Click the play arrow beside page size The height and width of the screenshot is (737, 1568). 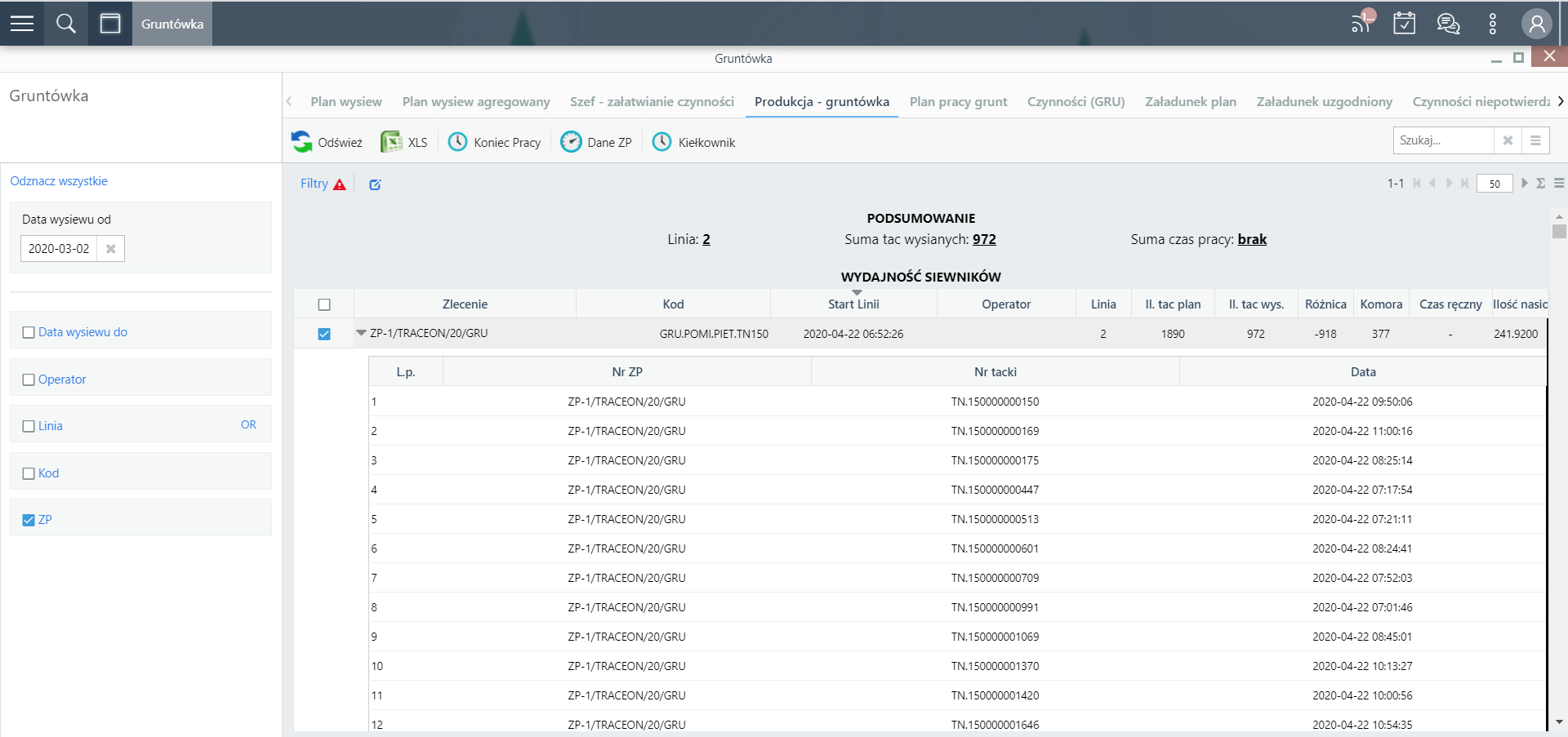pyautogui.click(x=1524, y=184)
